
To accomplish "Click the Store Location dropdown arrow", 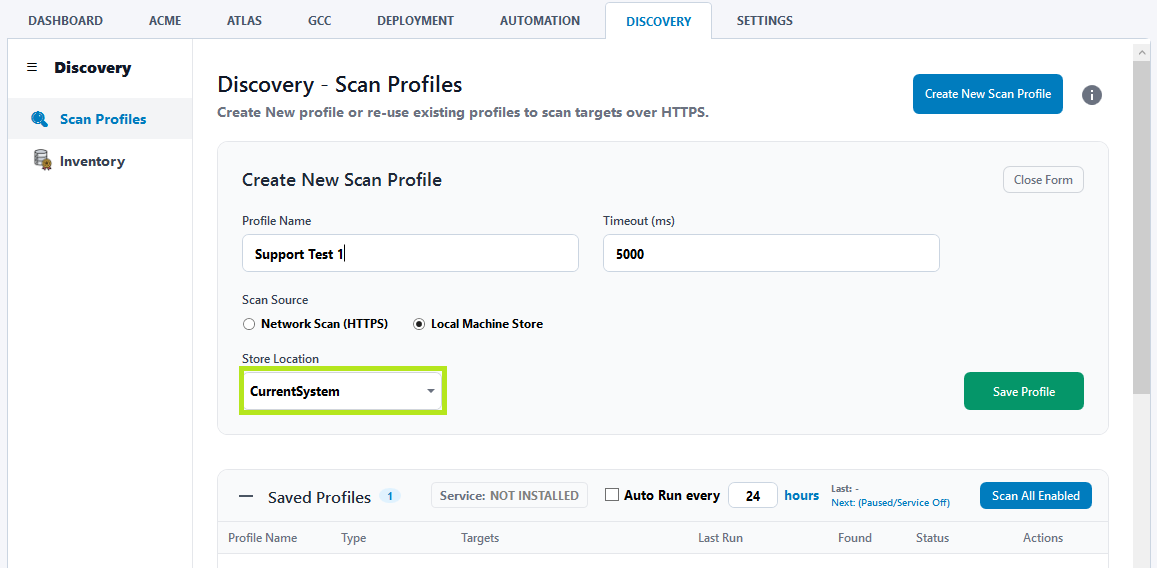I will coord(431,392).
